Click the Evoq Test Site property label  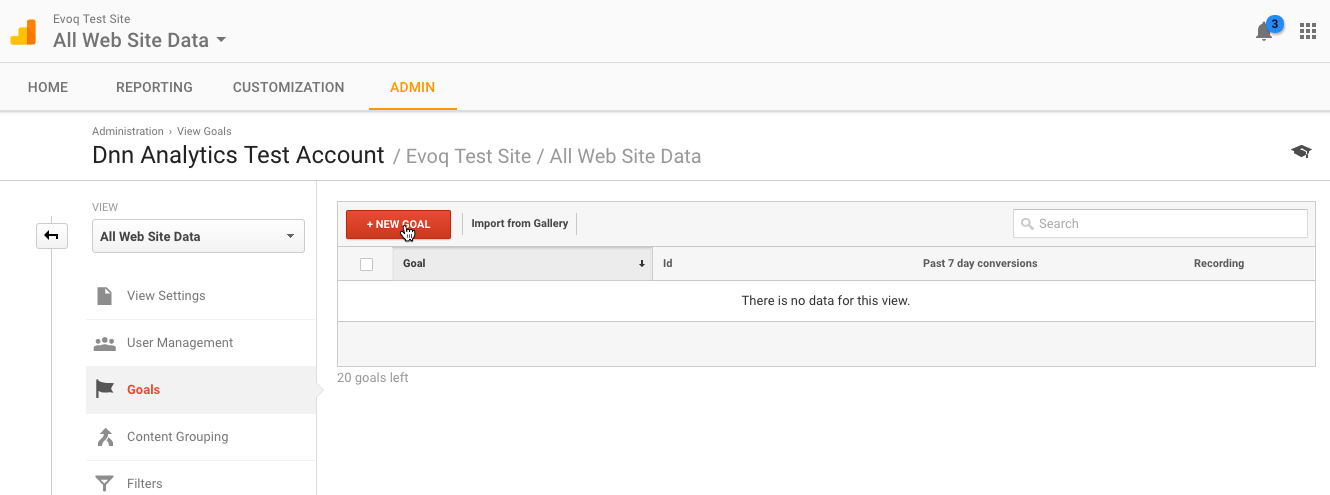91,19
